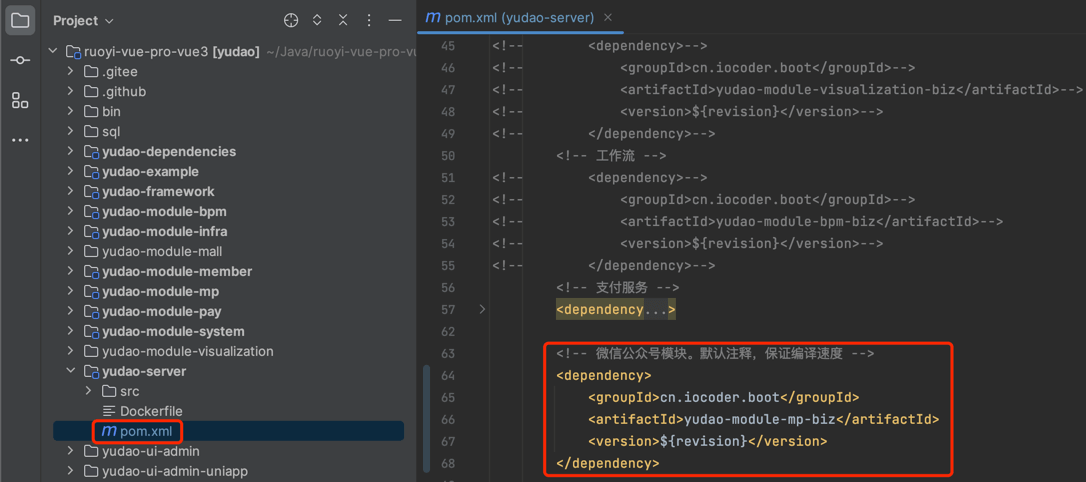The height and width of the screenshot is (482, 1086).
Task: Select the yudao-module-pay module
Action: pyautogui.click(x=161, y=311)
